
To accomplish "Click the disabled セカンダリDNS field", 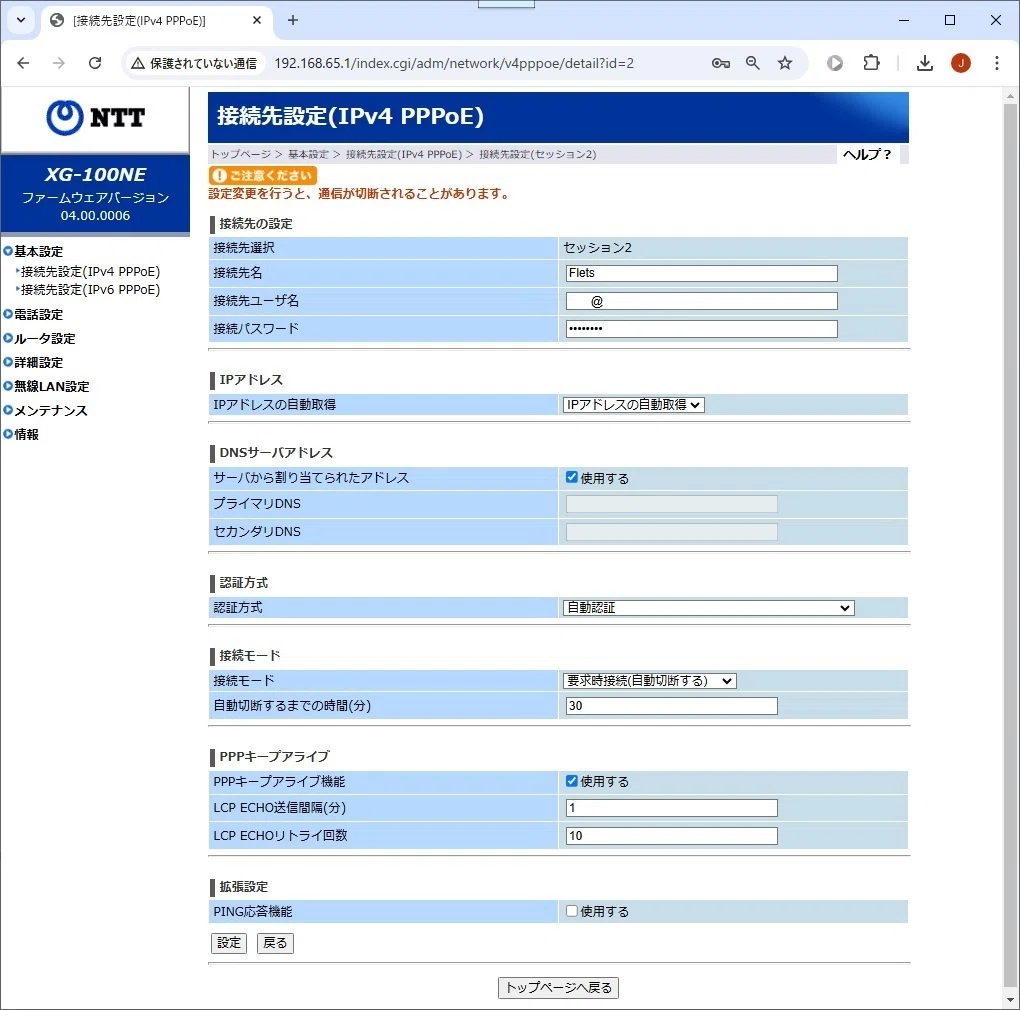I will coord(671,532).
